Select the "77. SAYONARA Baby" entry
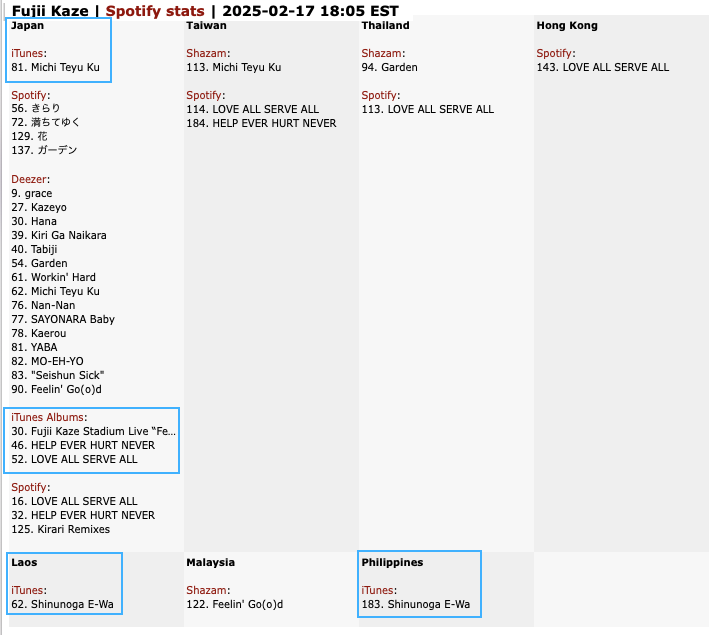711x635 pixels. pos(63,319)
